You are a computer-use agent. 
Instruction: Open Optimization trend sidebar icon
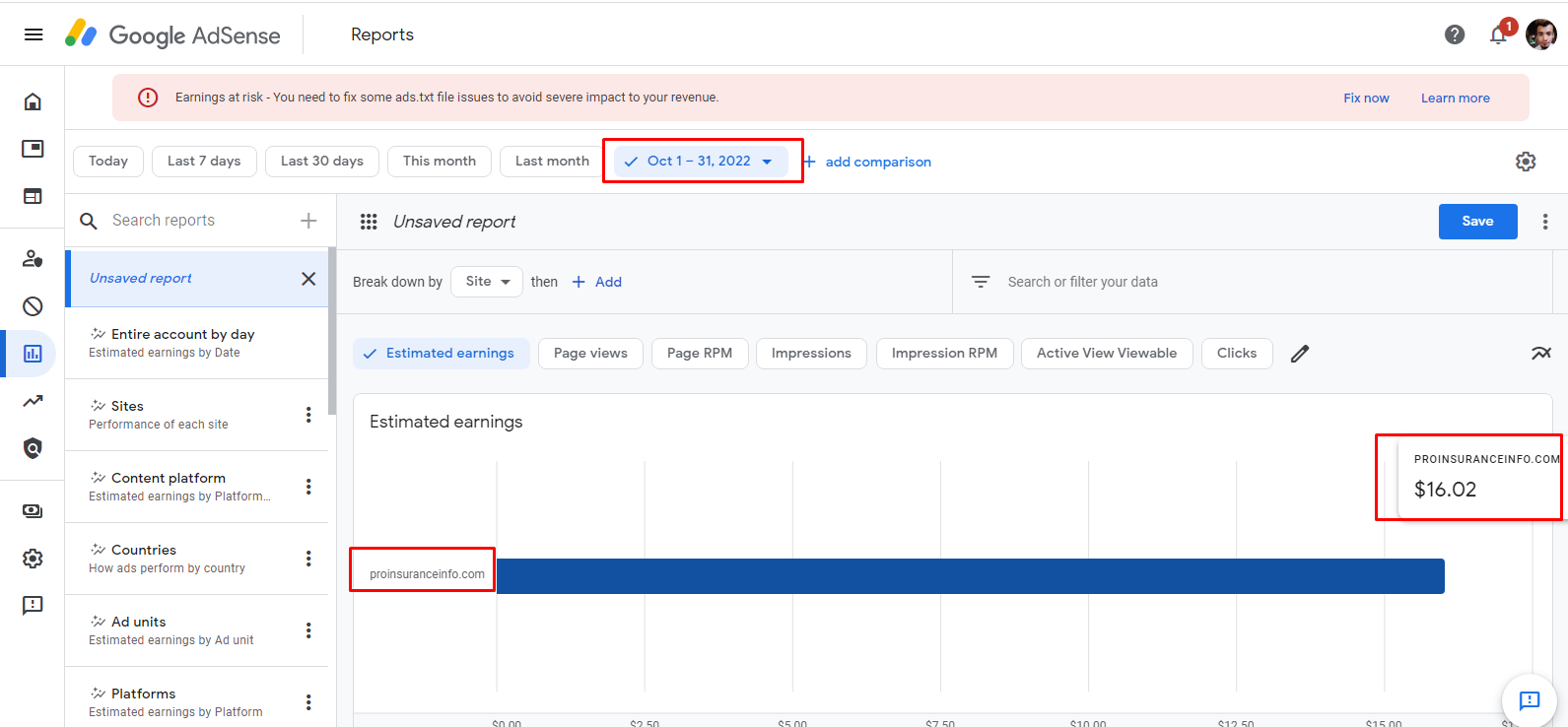[x=33, y=401]
